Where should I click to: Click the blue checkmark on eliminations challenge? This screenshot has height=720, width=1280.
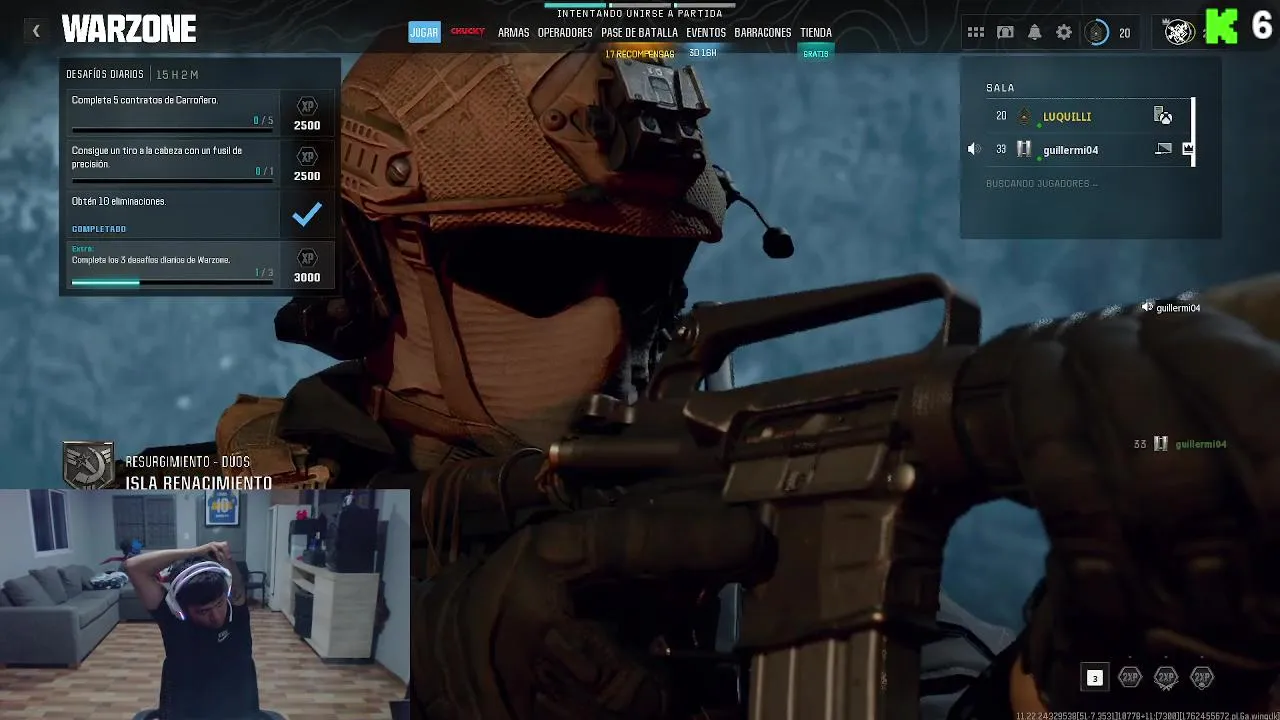[307, 213]
